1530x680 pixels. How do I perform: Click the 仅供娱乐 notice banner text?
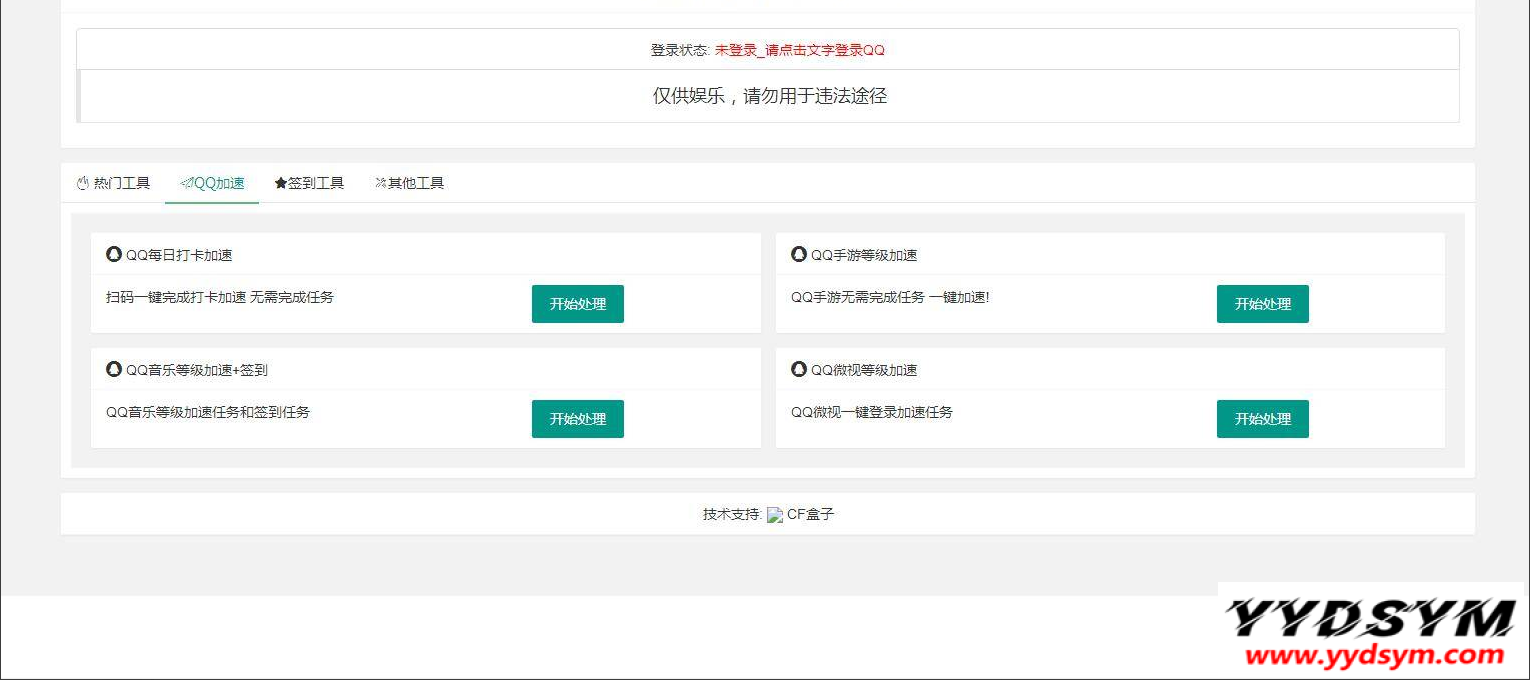(x=769, y=96)
